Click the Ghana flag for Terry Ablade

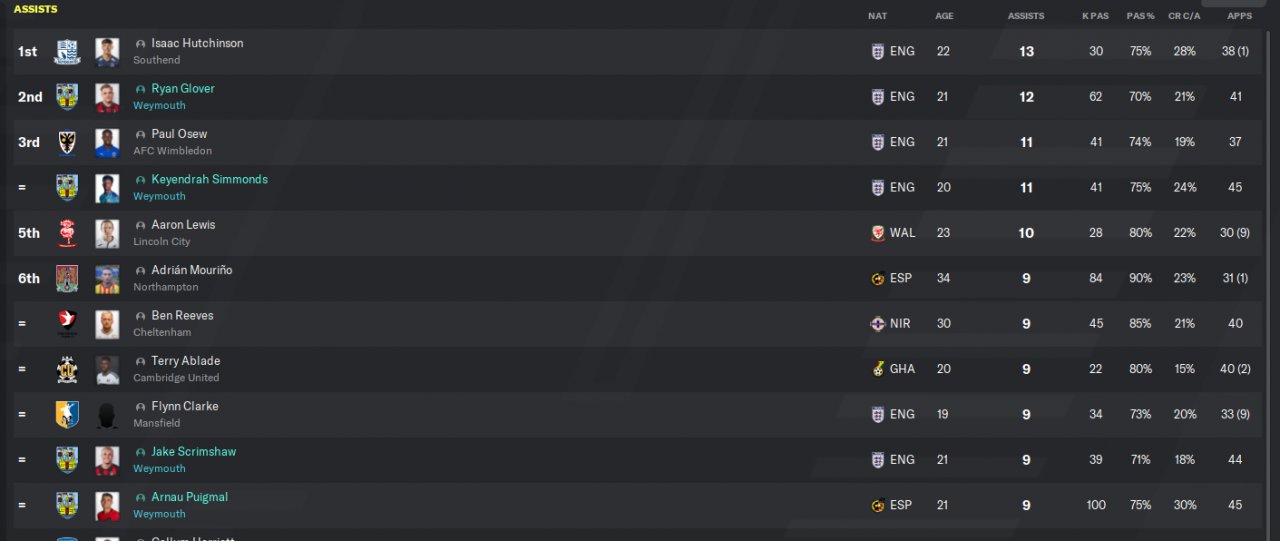[x=878, y=369]
